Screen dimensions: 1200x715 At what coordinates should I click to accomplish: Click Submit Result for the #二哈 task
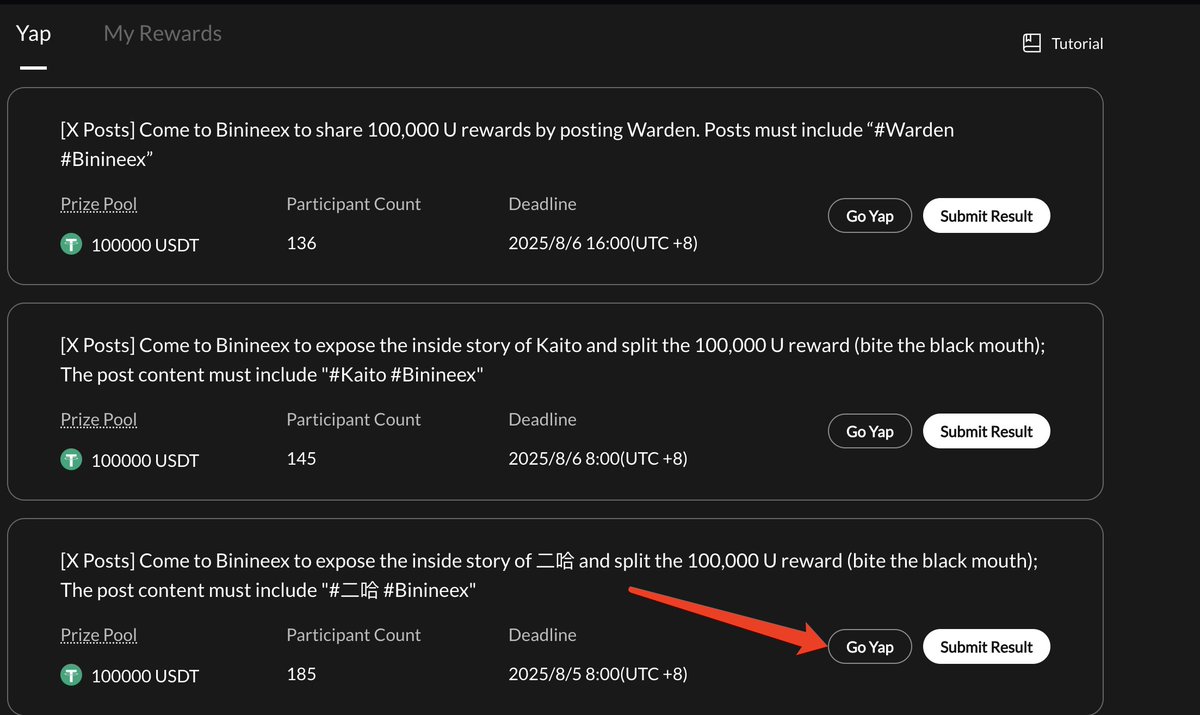pos(986,647)
